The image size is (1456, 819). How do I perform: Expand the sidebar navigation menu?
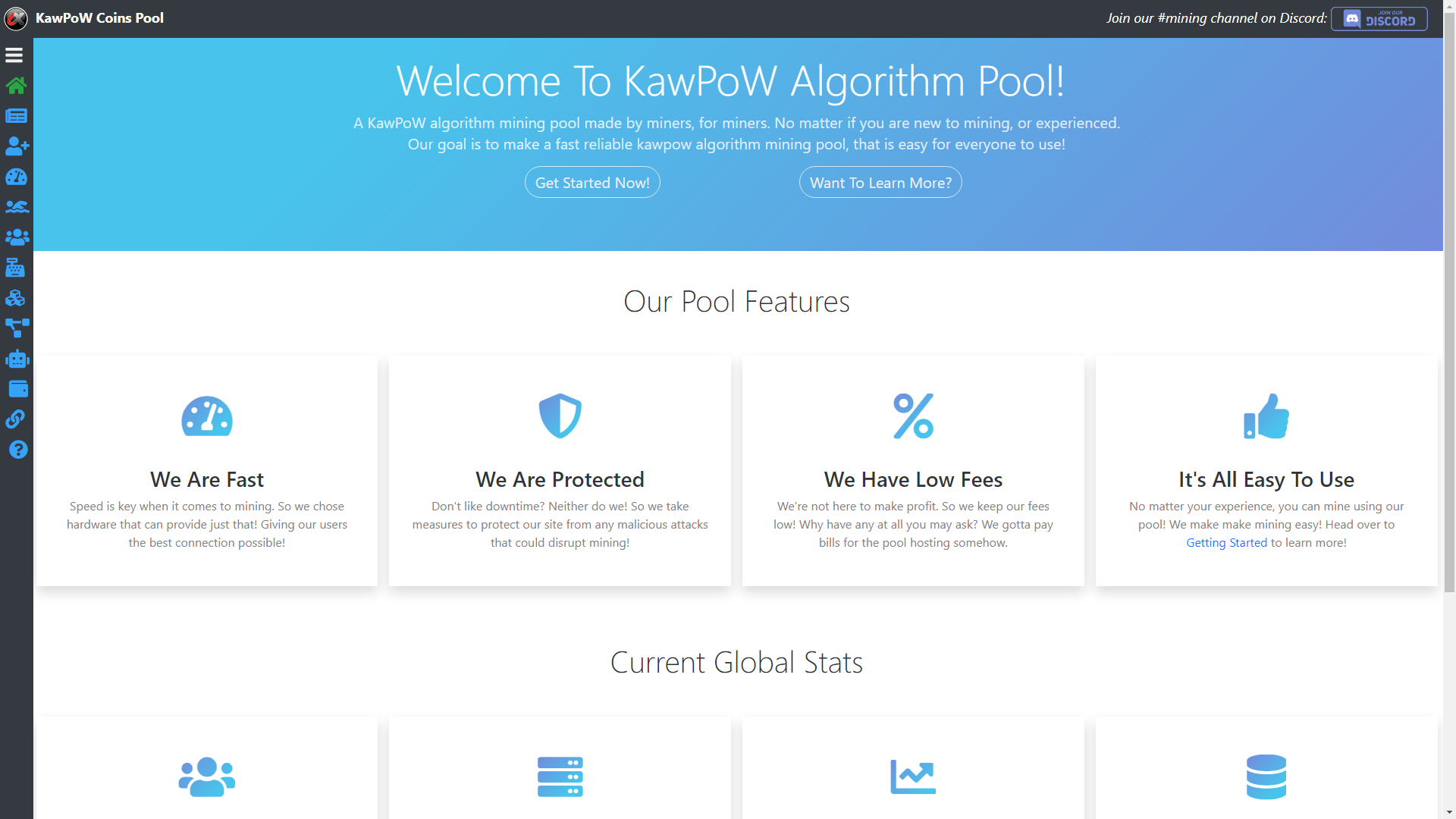(14, 55)
